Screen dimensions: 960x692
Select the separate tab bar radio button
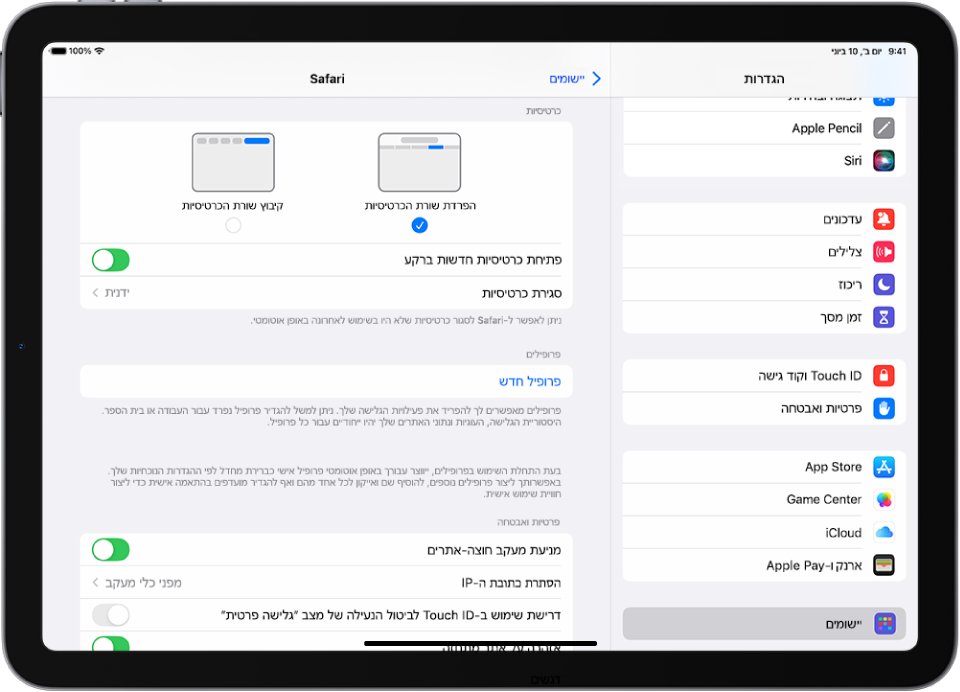click(420, 226)
